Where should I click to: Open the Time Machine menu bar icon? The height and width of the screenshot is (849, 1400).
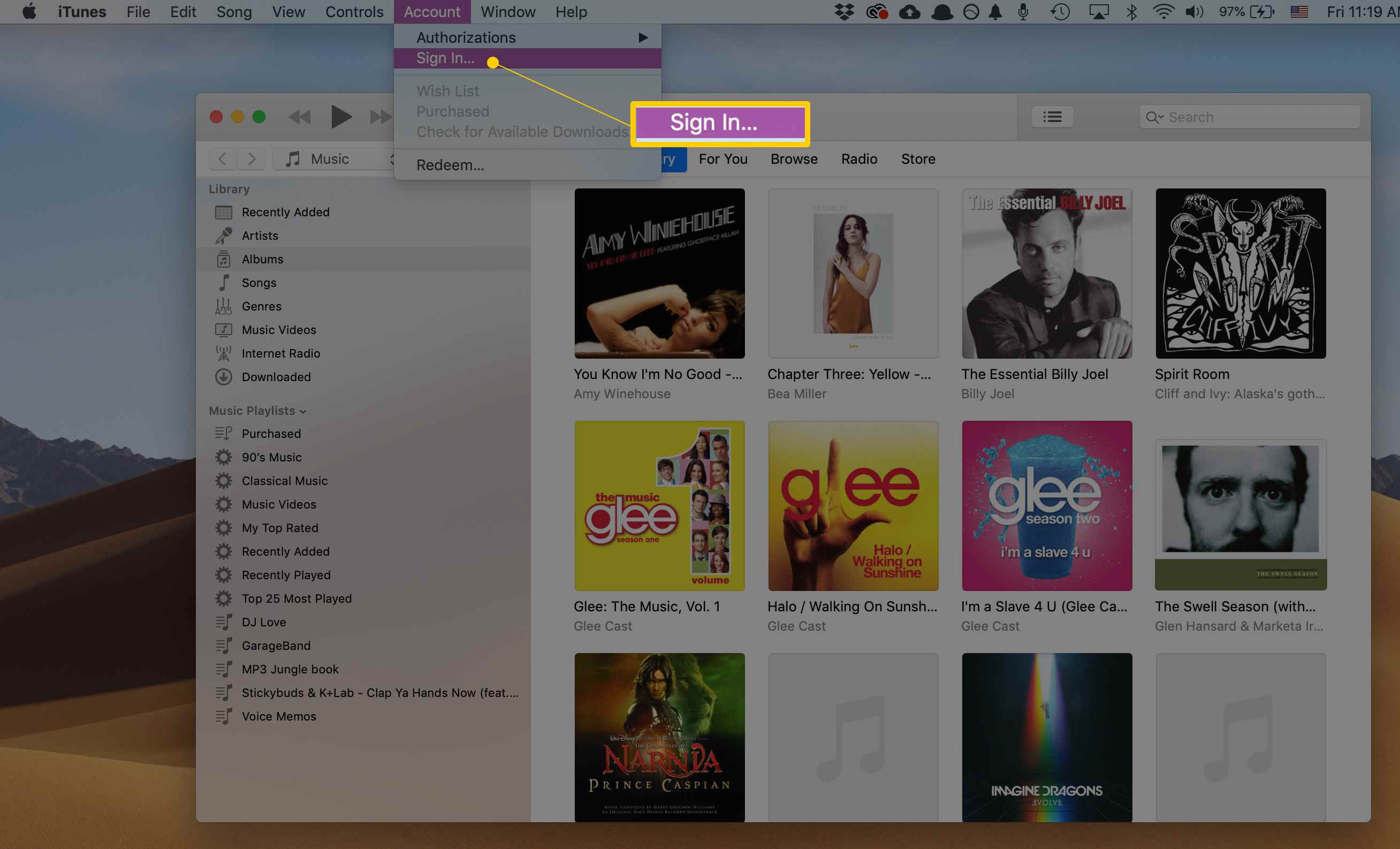(x=1060, y=11)
